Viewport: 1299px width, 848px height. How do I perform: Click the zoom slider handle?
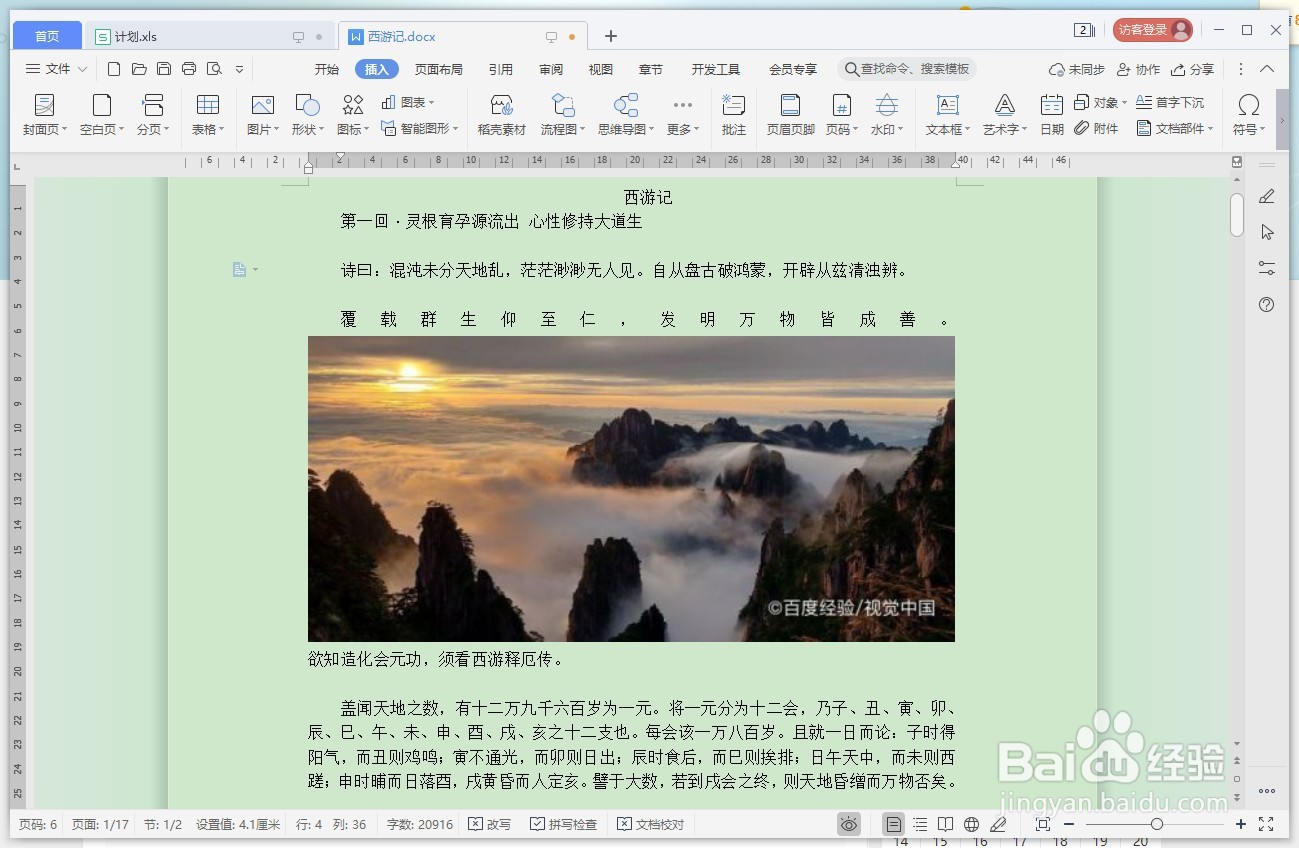point(1157,824)
